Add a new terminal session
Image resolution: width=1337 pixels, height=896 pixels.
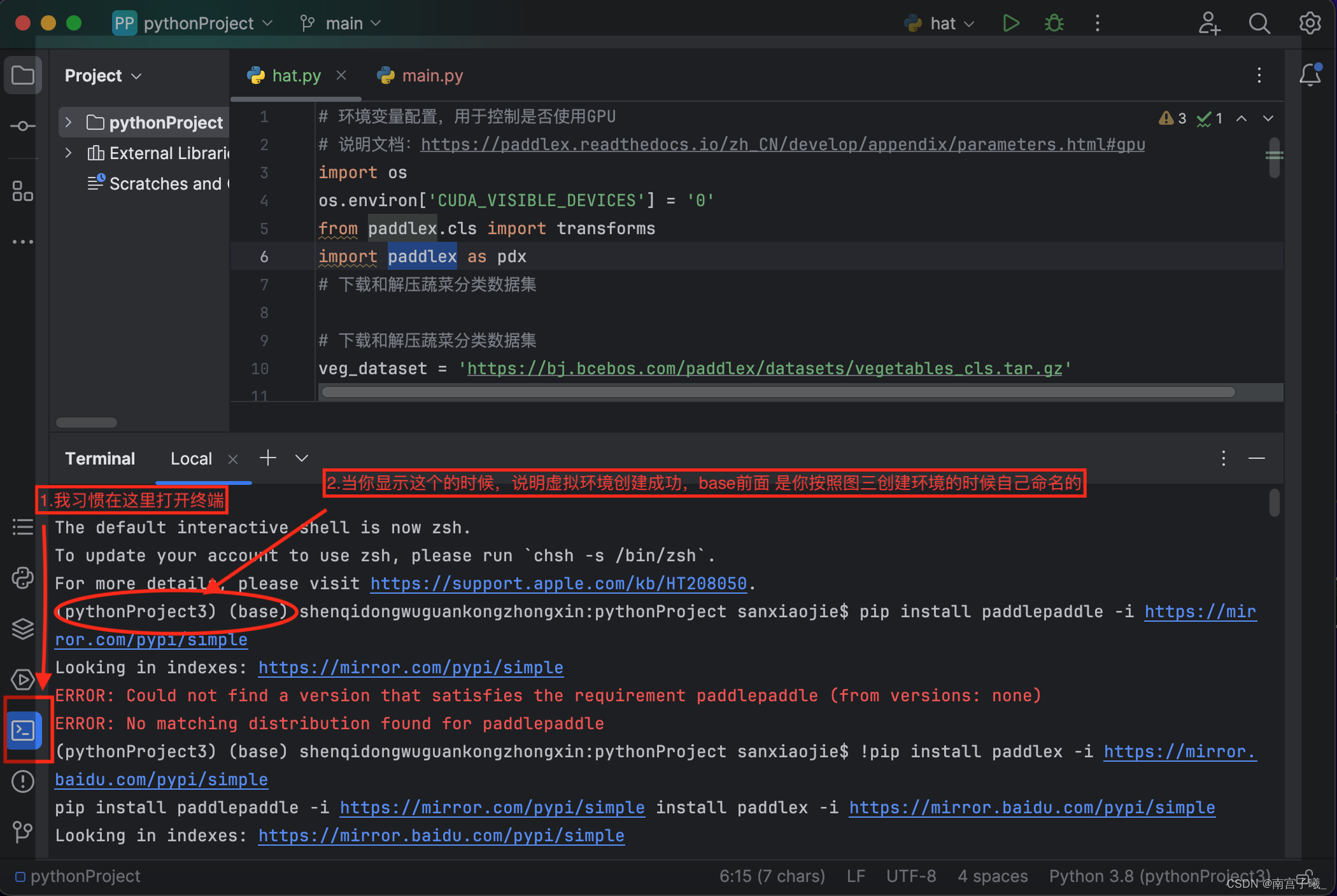pyautogui.click(x=268, y=458)
